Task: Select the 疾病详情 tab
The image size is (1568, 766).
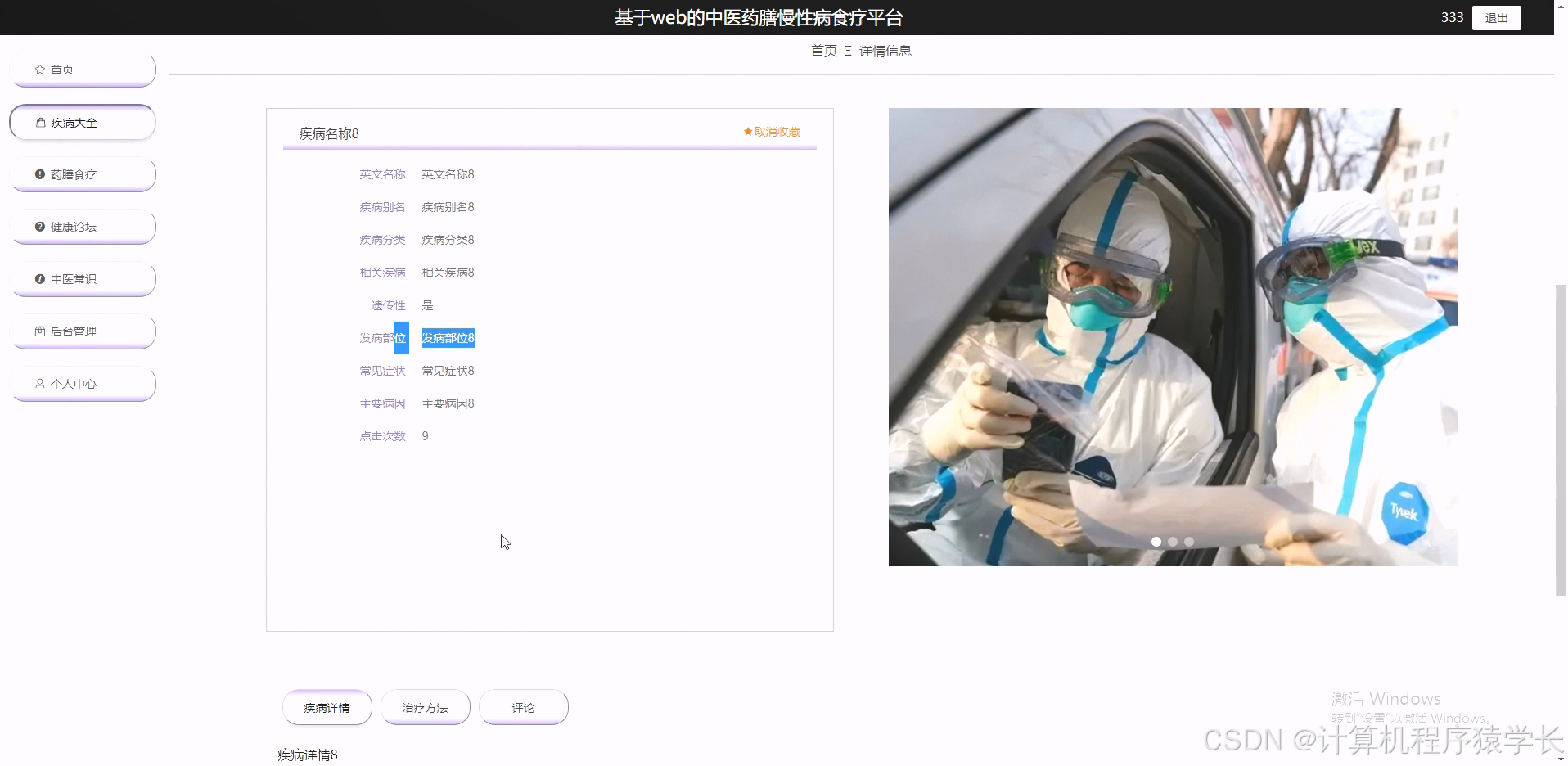Action: 327,707
